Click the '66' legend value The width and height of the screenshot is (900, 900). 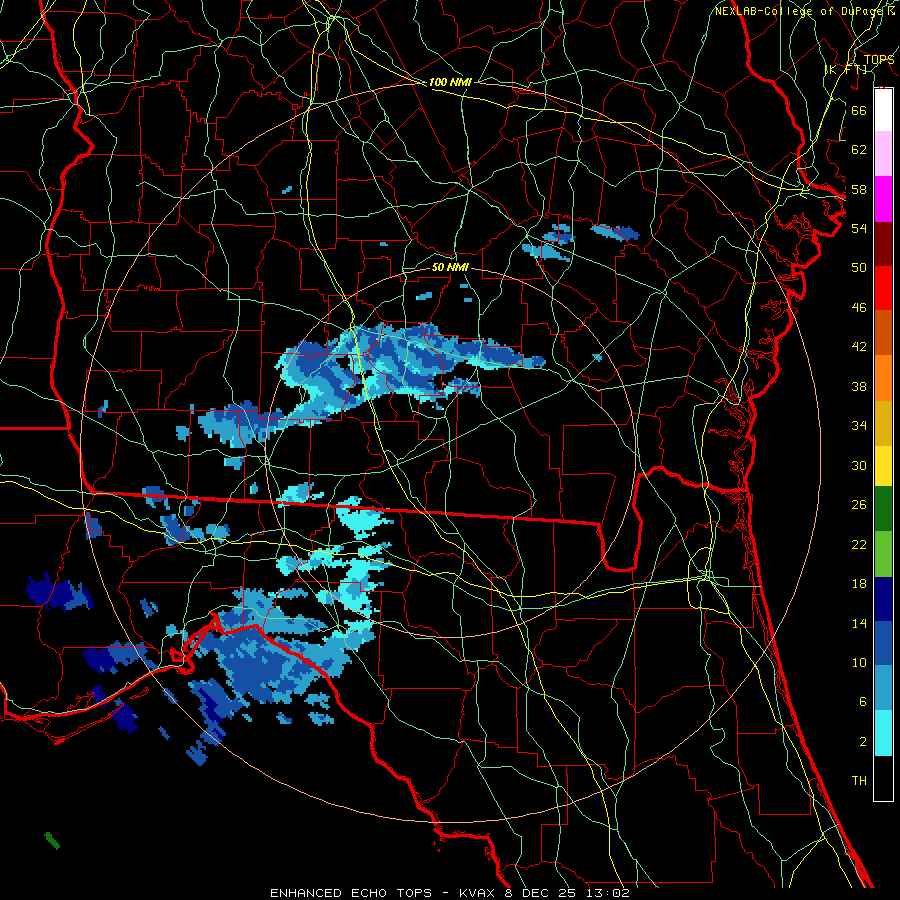pyautogui.click(x=859, y=110)
